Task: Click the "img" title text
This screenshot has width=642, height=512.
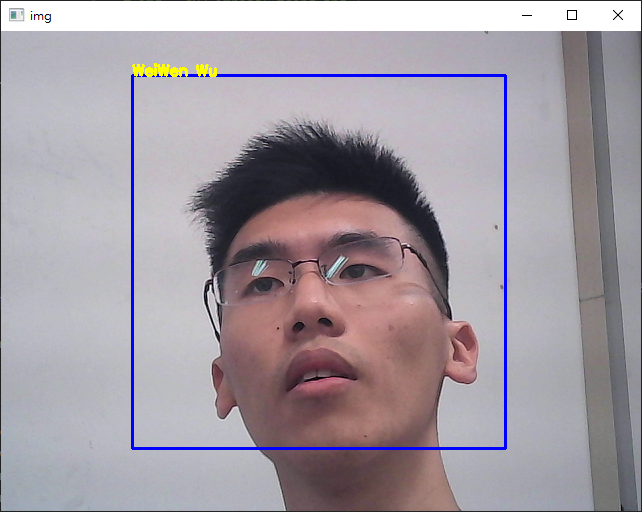Action: (41, 16)
